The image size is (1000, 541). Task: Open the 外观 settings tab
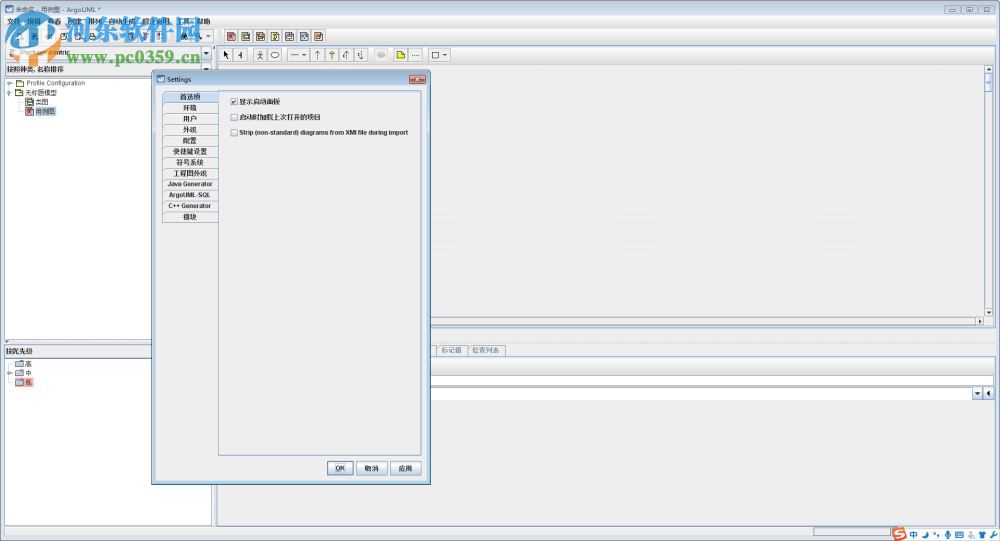(190, 130)
